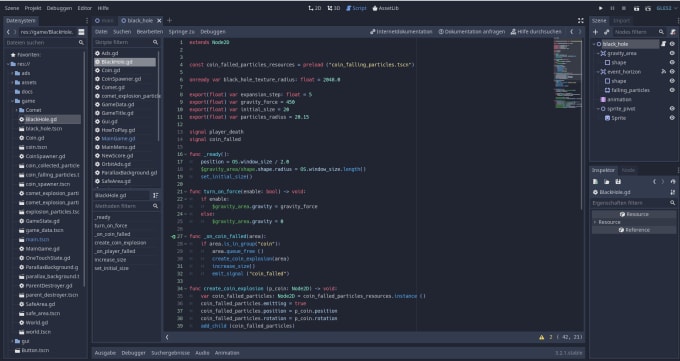680x361 pixels.
Task: Expand the Comet folder
Action: 16,110
